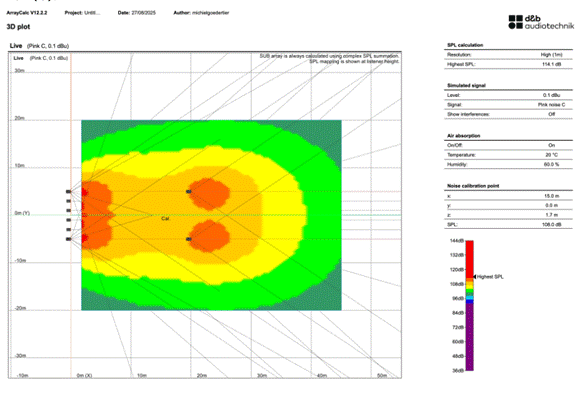Click the 'Noise calibration point' section heading

[x=473, y=186]
